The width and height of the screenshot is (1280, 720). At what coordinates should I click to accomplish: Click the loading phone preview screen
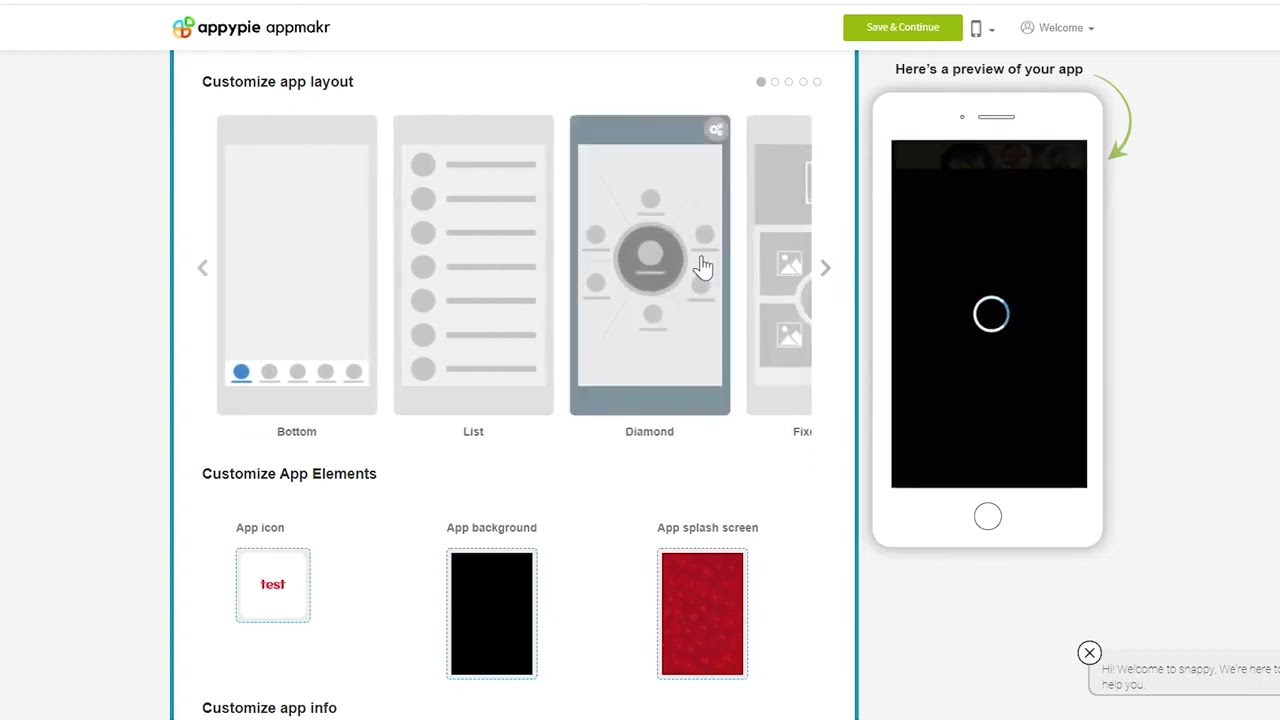click(989, 314)
